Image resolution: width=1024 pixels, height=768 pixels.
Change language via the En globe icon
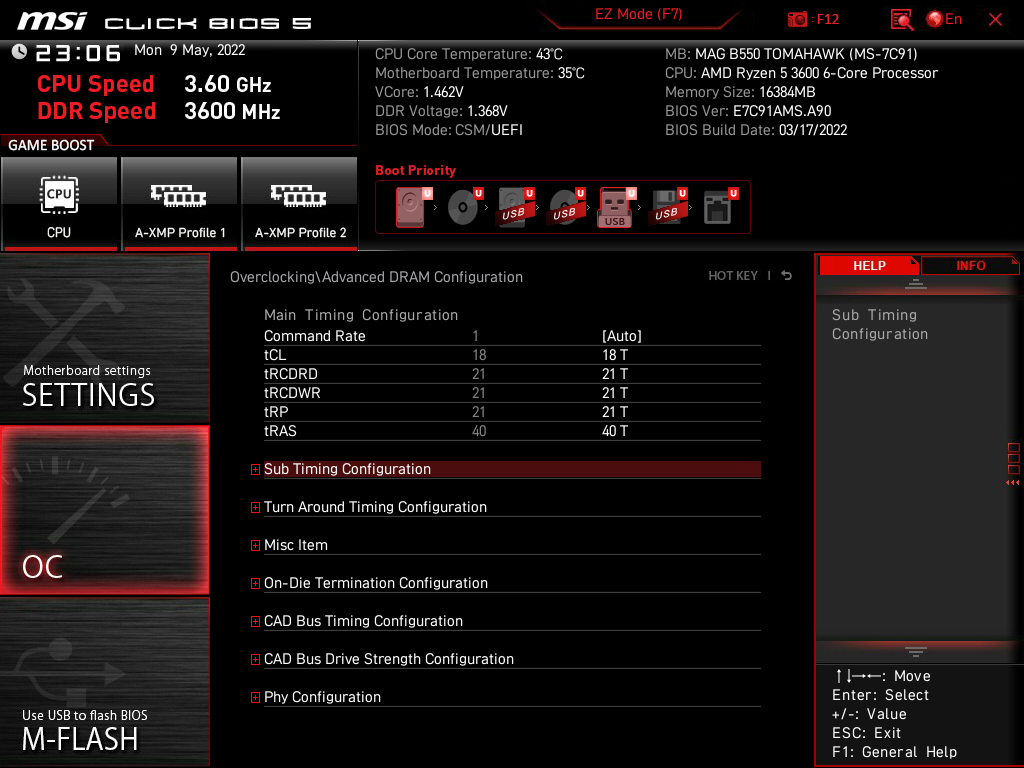pos(944,20)
